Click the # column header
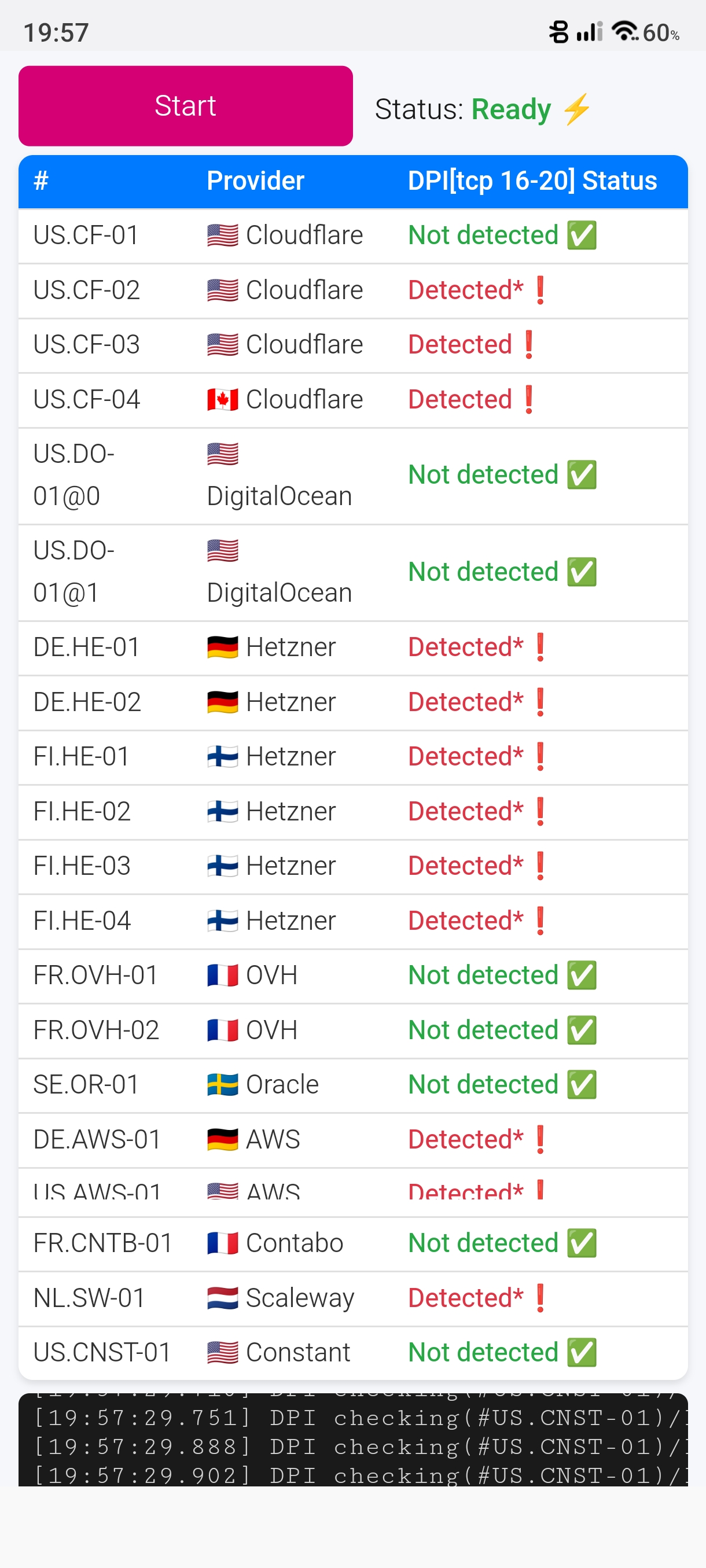706x1568 pixels. [x=41, y=181]
